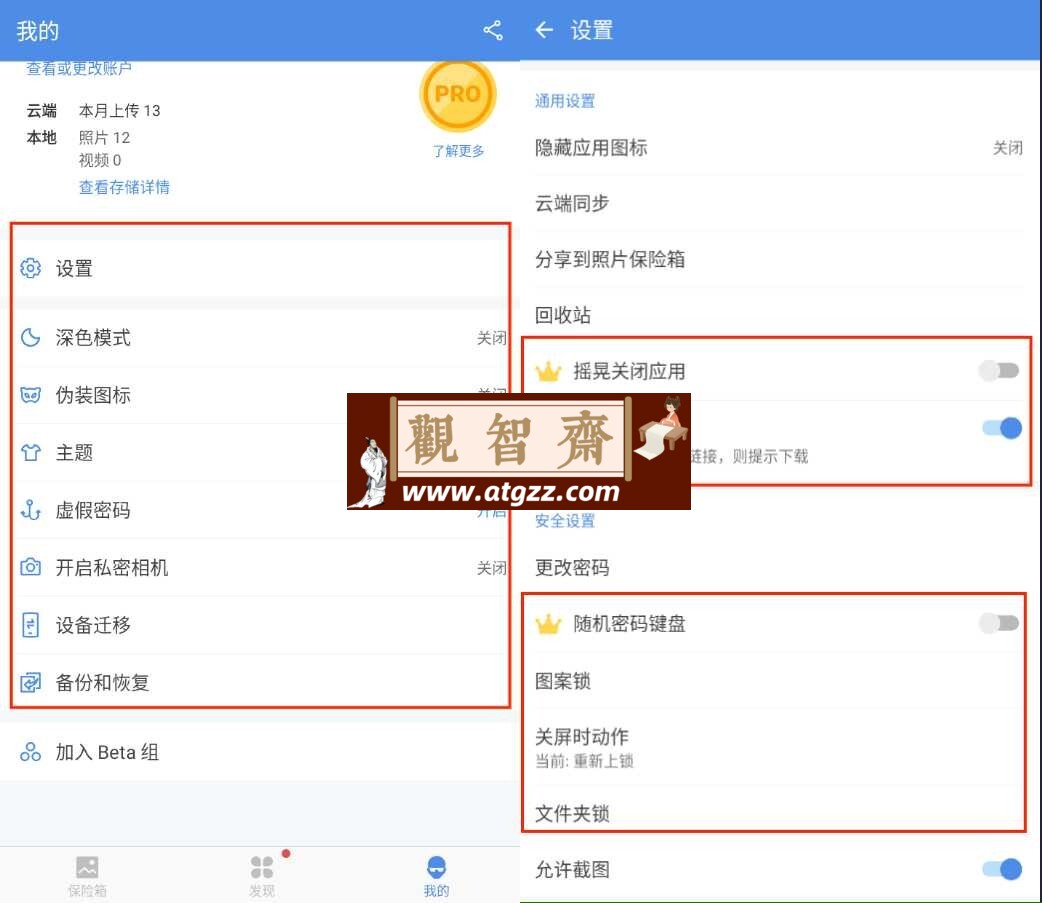Turn off the switch below 摇晃关闭应用
Screen dimensions: 1042x903
coord(1002,428)
